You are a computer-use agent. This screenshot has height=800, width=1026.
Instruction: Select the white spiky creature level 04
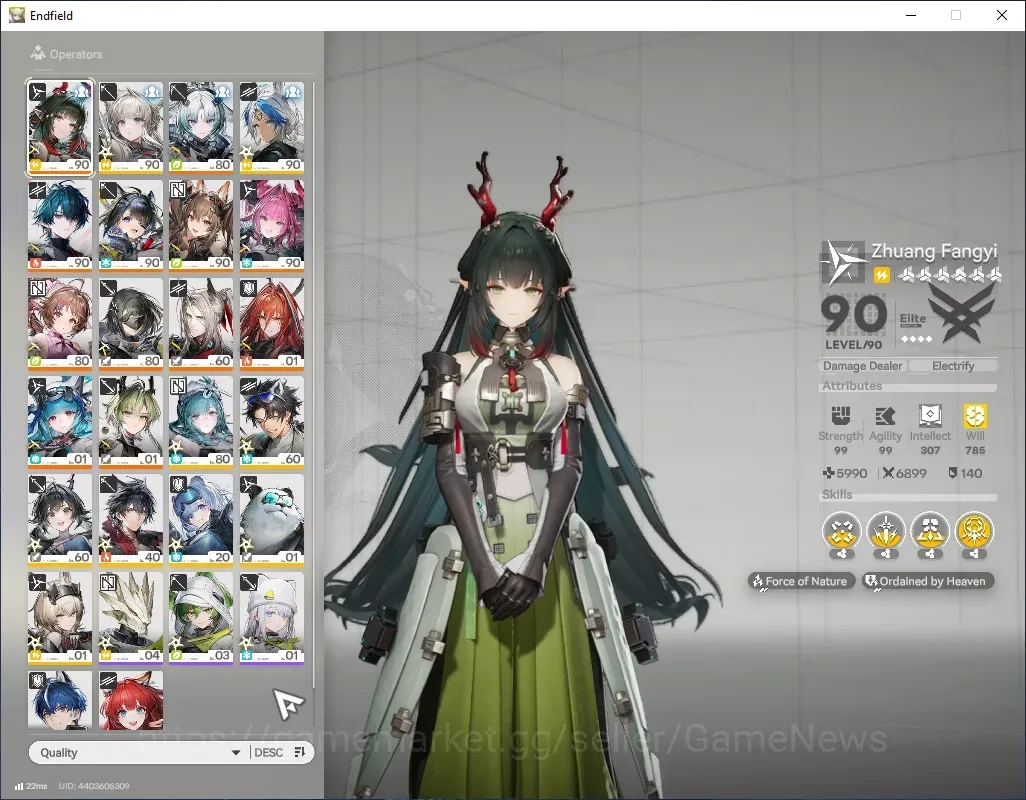(130, 618)
